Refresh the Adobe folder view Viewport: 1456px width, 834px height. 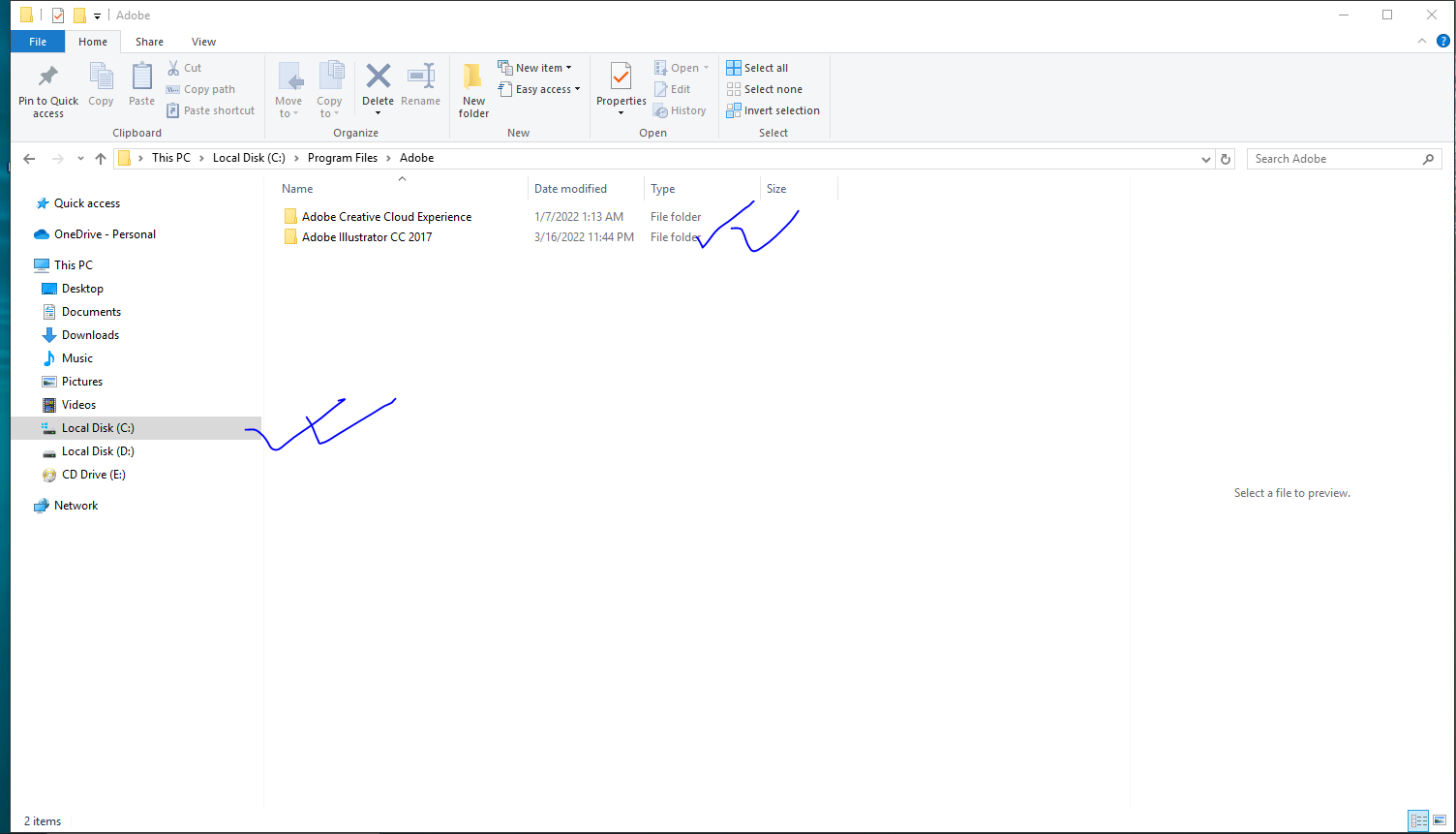pyautogui.click(x=1226, y=159)
